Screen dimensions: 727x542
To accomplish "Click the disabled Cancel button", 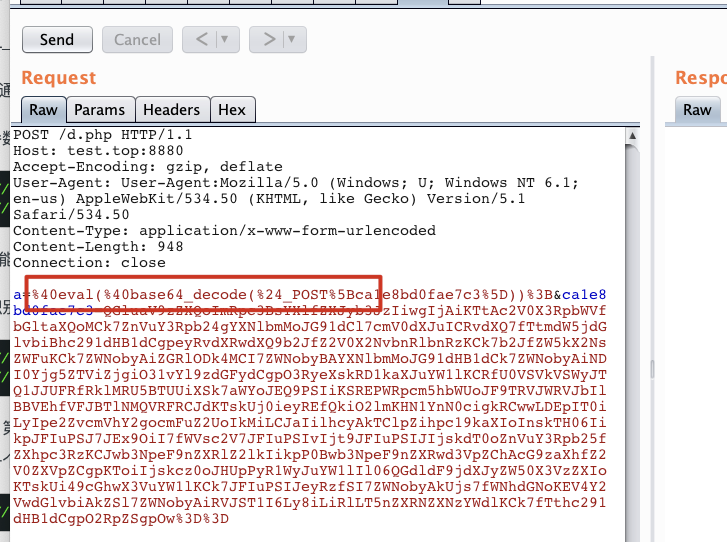I will 137,40.
